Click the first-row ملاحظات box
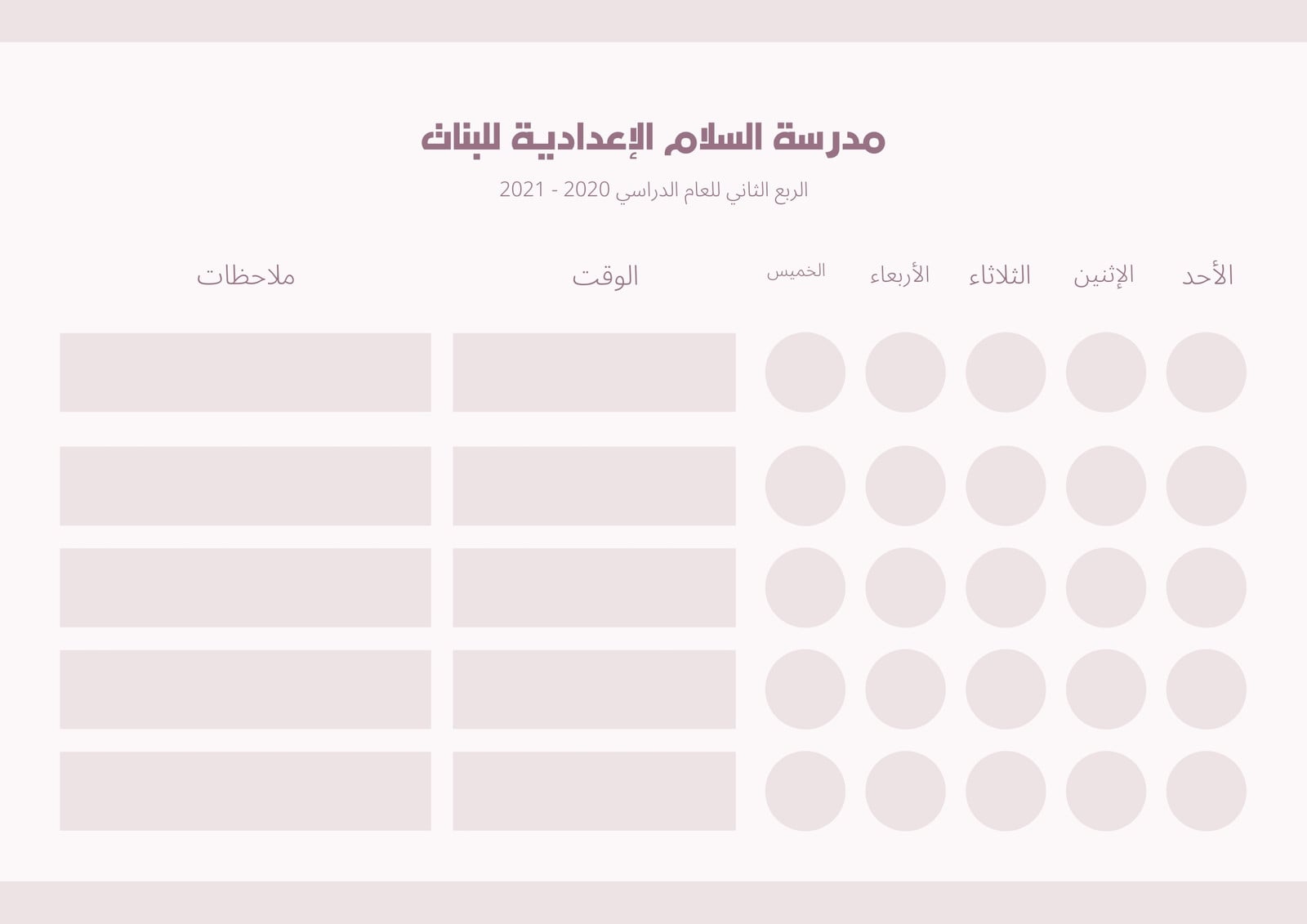Image resolution: width=1307 pixels, height=924 pixels. [x=245, y=372]
